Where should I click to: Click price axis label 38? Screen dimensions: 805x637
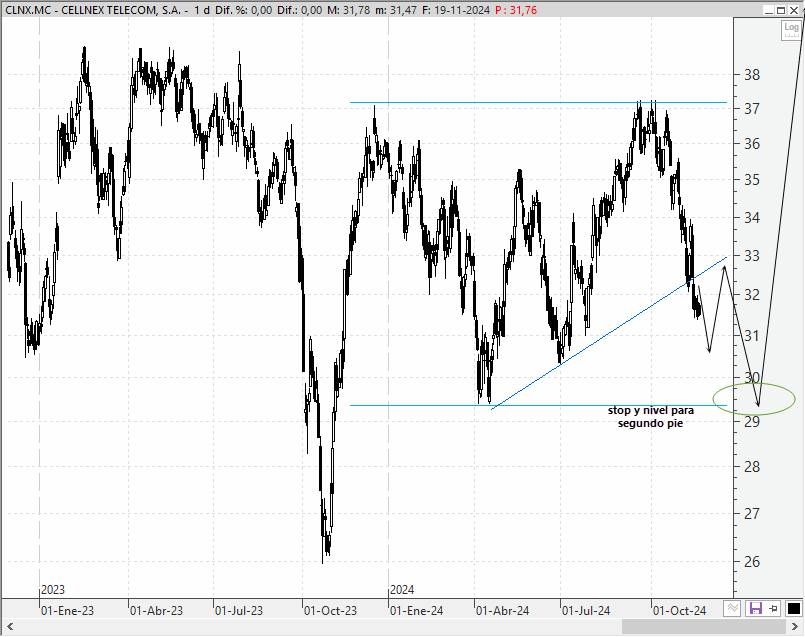(x=752, y=75)
